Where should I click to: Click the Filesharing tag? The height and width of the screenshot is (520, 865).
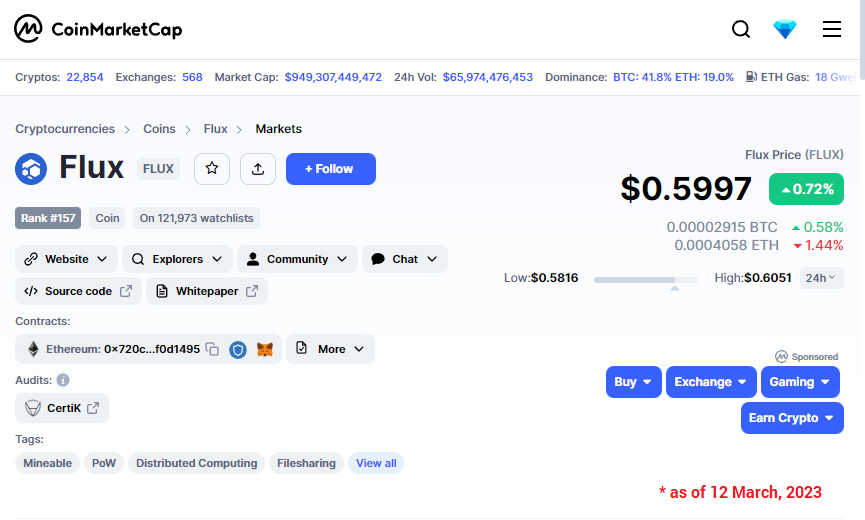(x=306, y=463)
